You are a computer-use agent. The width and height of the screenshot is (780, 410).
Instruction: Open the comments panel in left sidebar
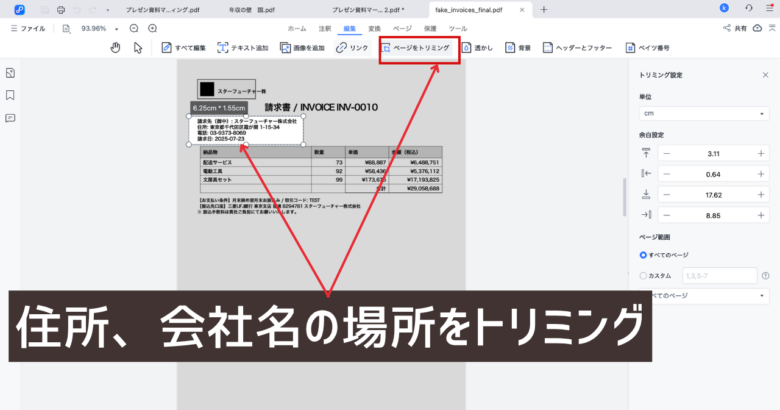(10, 117)
